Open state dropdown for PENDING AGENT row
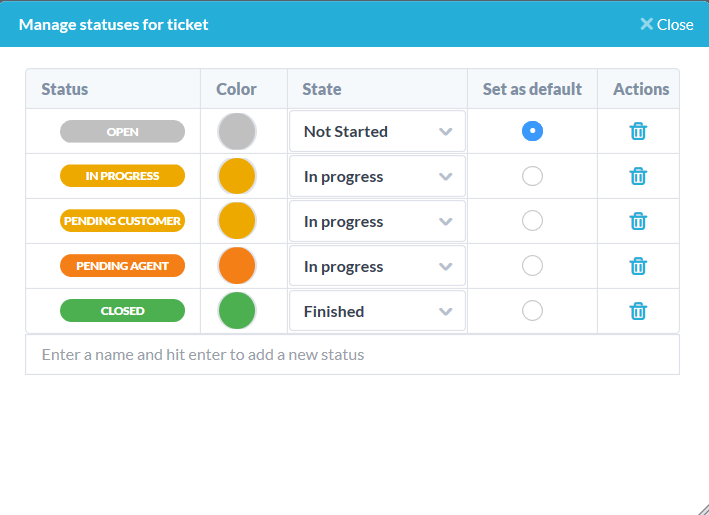This screenshot has width=709, height=515. (x=377, y=266)
